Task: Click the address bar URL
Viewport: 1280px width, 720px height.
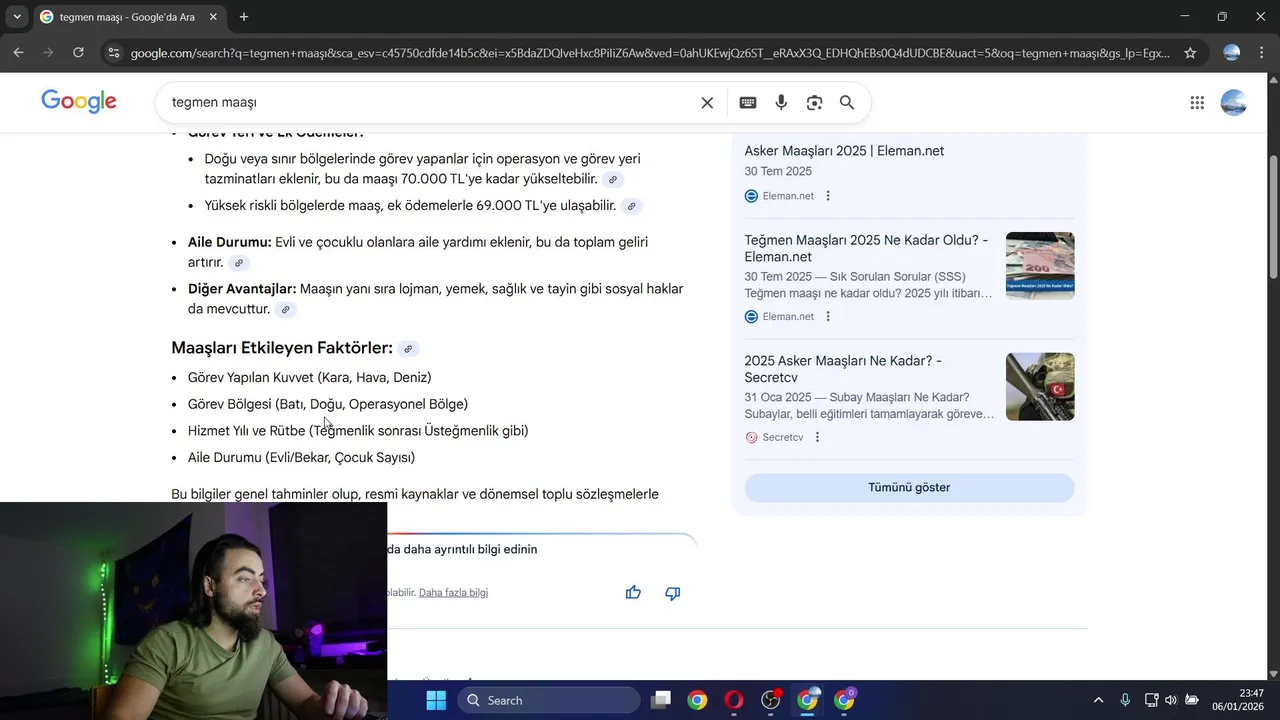Action: click(x=650, y=53)
